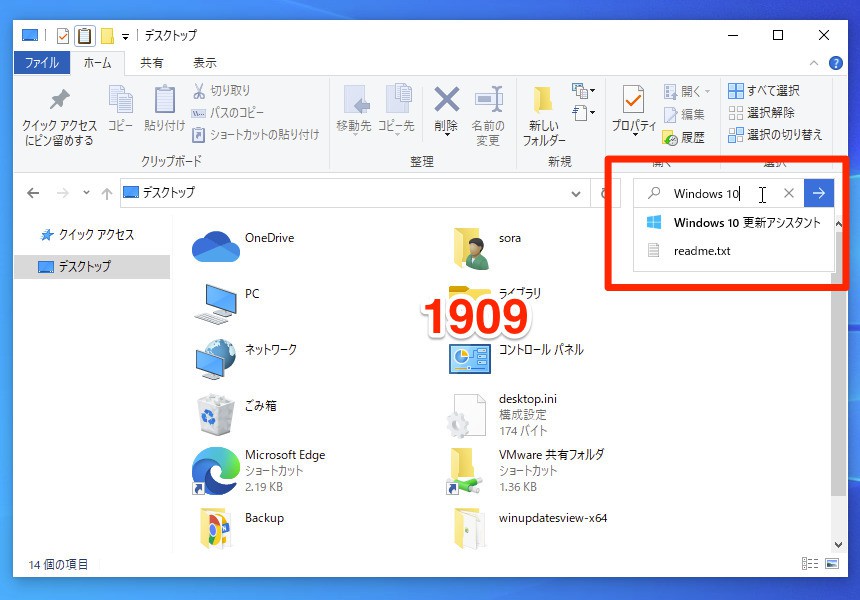Open the File (ファイル) tab
Image resolution: width=860 pixels, height=600 pixels.
[42, 63]
